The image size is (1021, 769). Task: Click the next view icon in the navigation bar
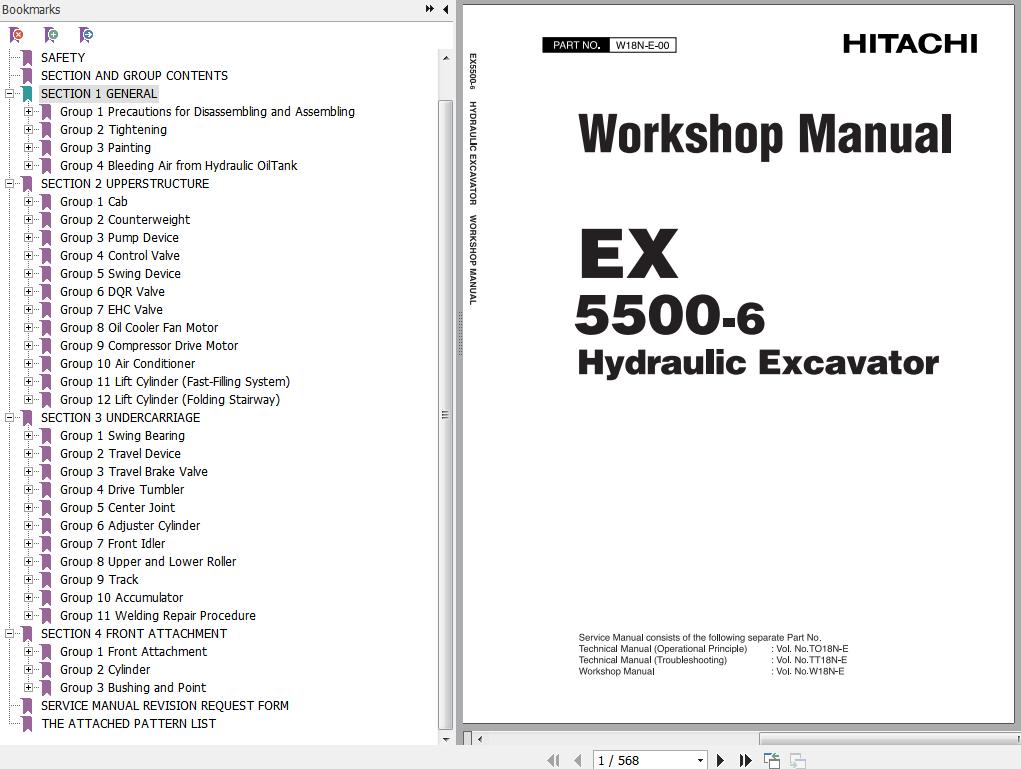point(798,760)
